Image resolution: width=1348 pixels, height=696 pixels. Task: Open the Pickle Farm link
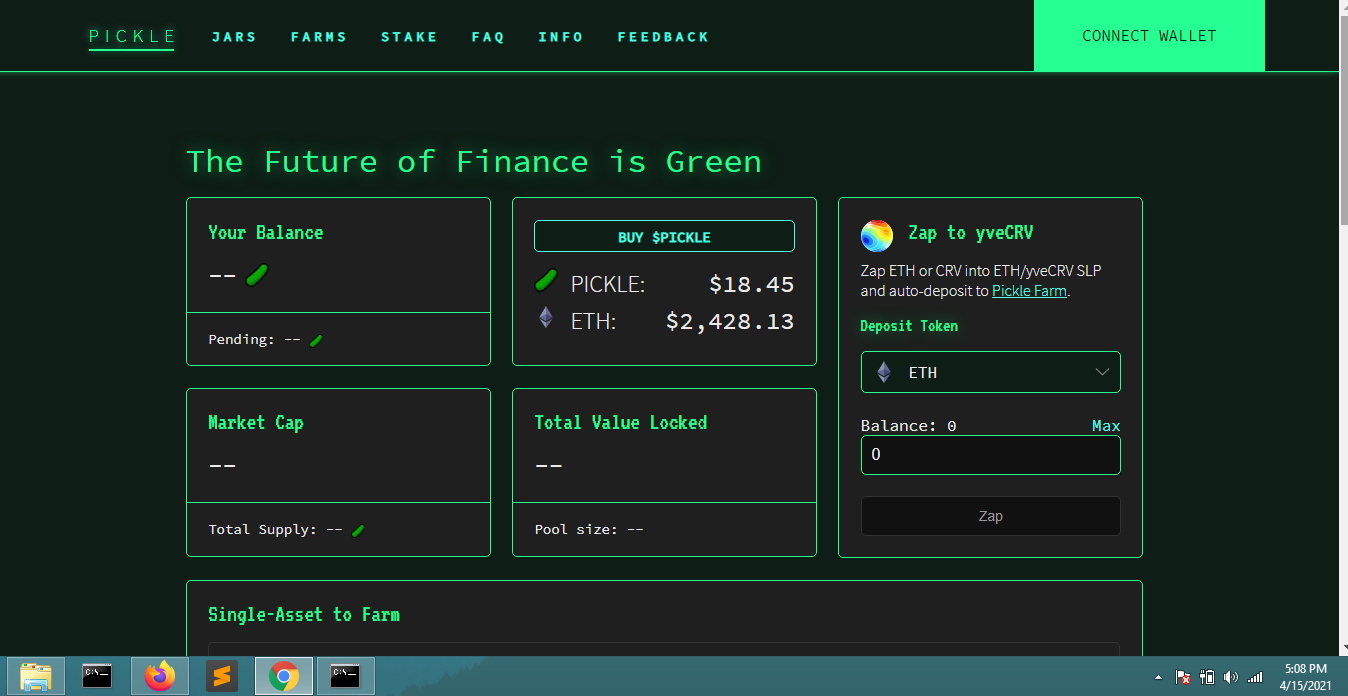tap(1028, 290)
